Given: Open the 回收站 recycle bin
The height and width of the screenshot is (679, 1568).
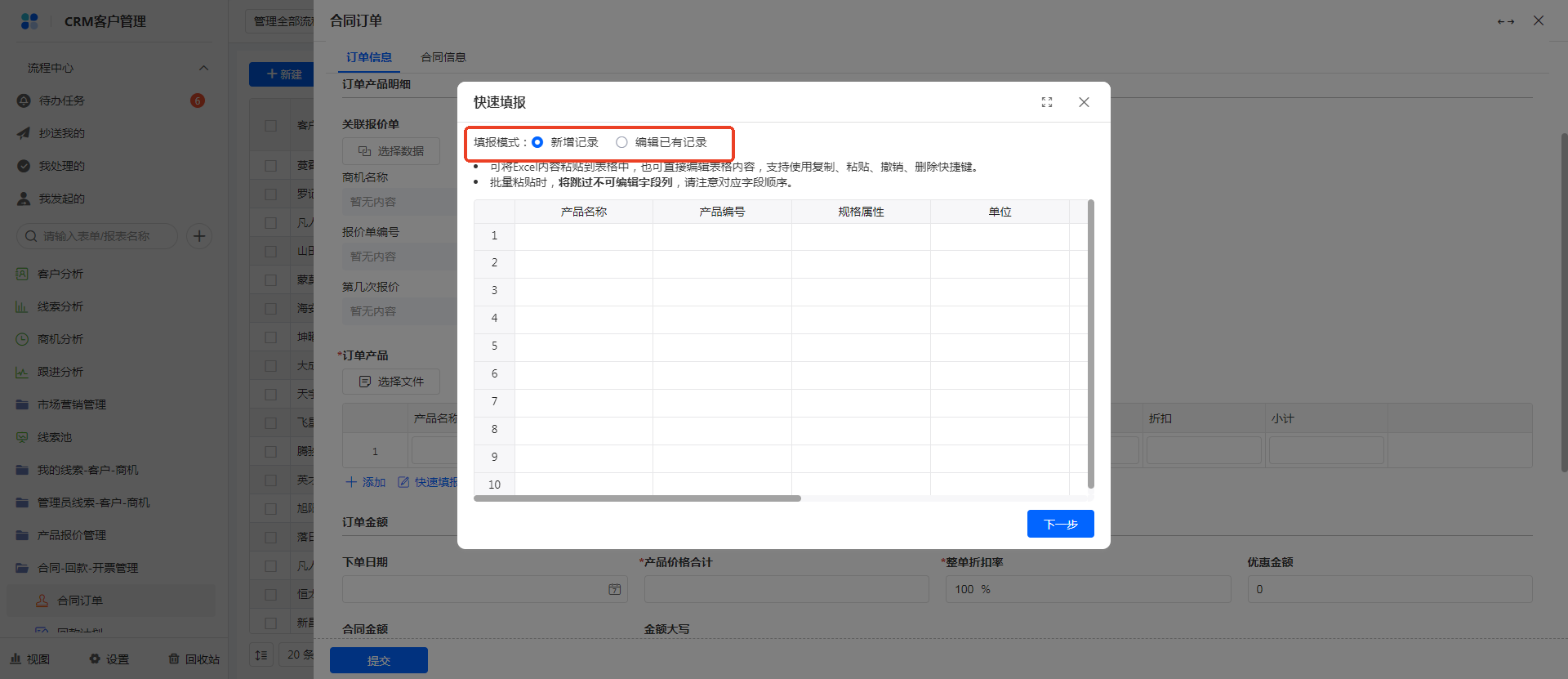Looking at the screenshot, I should click(194, 659).
